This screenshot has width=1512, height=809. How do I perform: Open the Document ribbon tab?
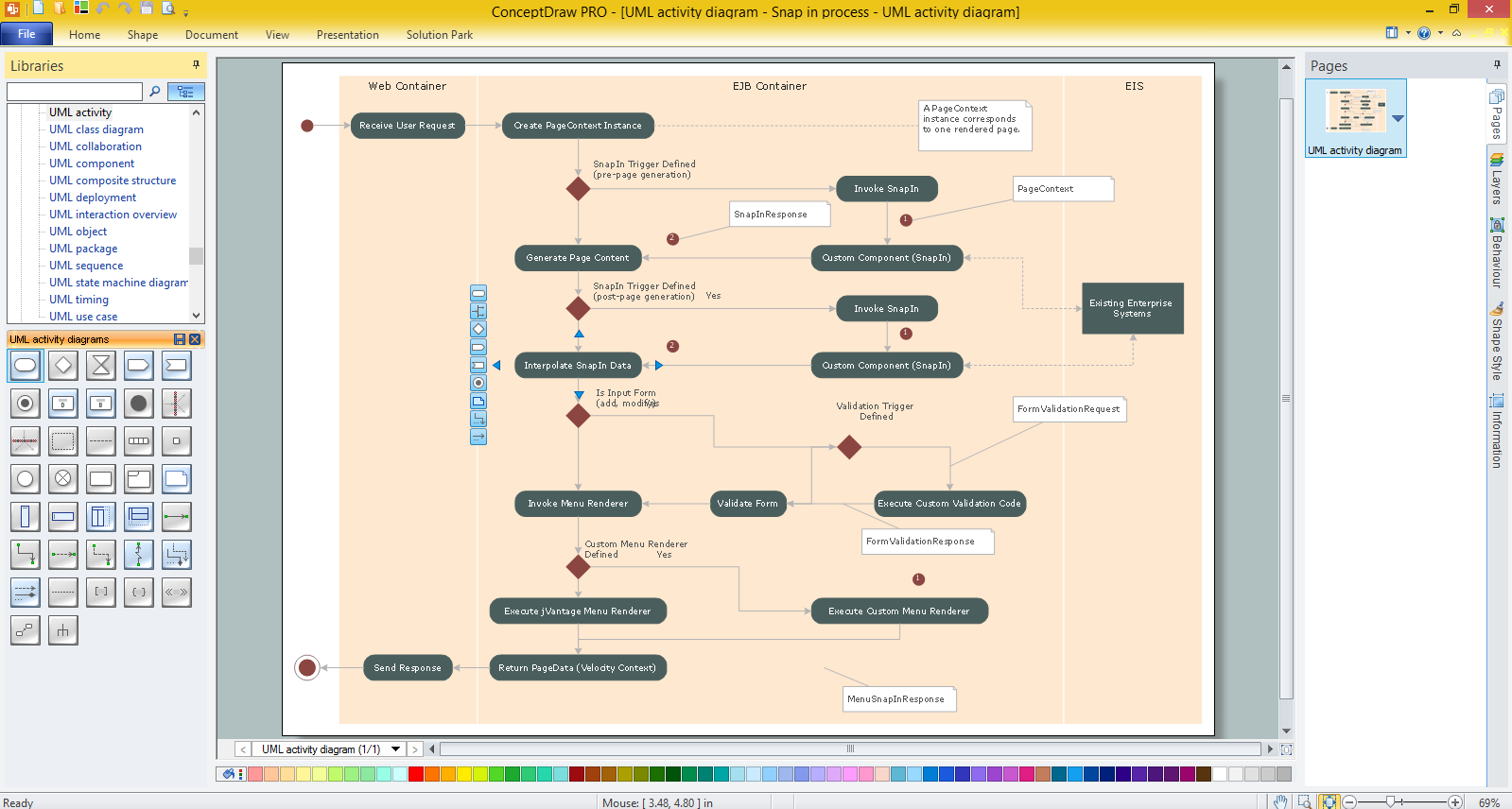tap(212, 35)
